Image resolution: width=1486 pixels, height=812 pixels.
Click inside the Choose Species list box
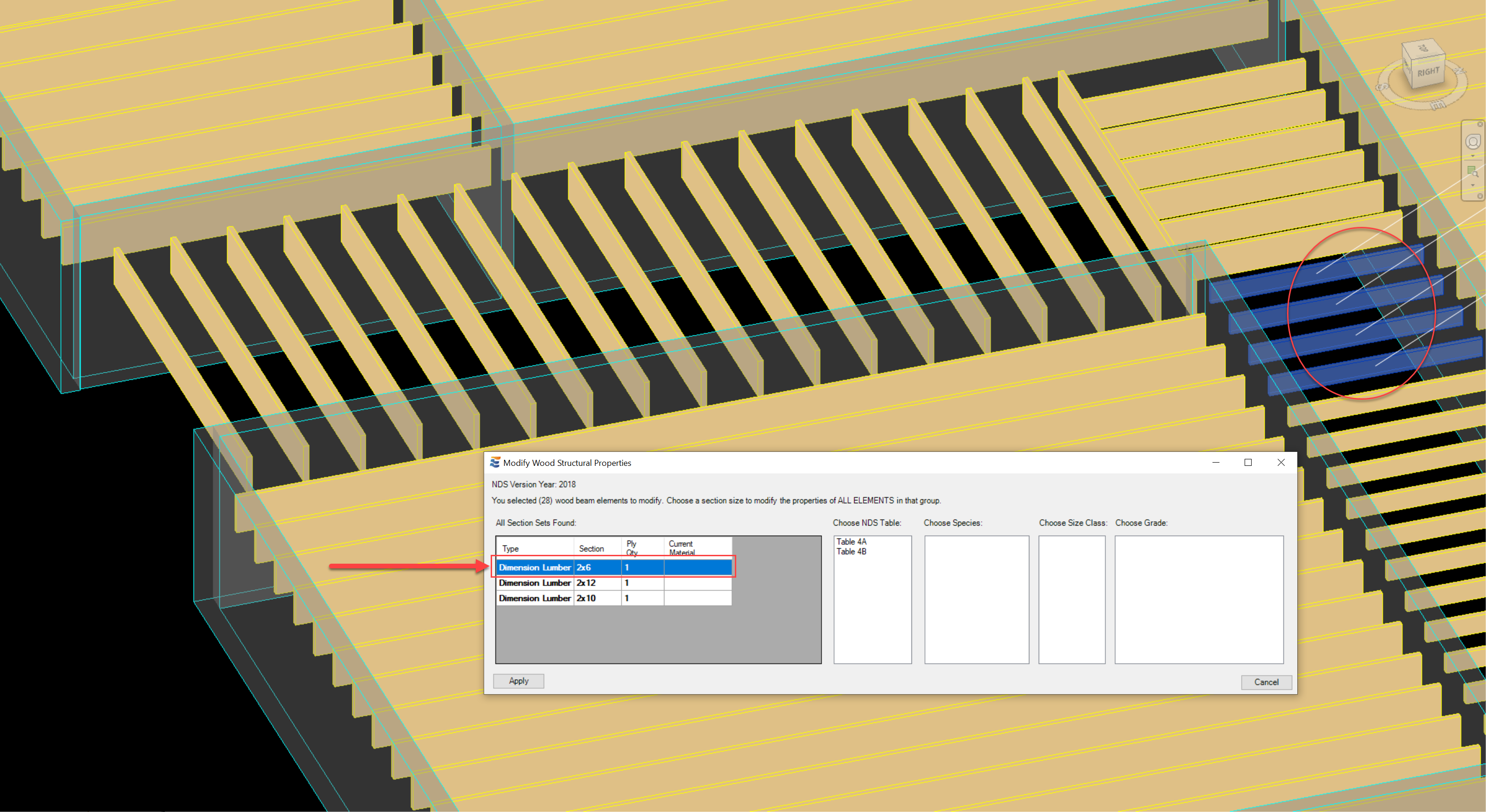click(x=977, y=600)
